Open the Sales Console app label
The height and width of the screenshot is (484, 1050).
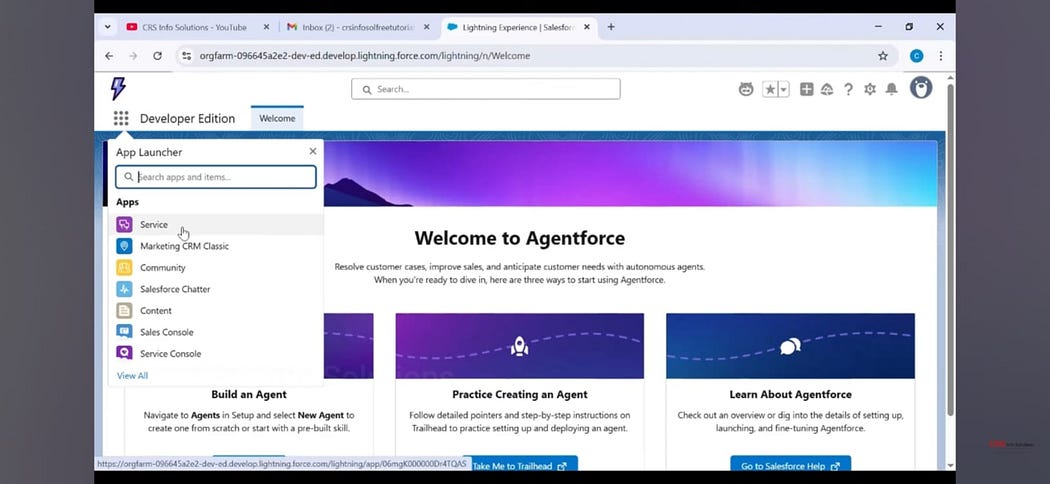click(167, 332)
